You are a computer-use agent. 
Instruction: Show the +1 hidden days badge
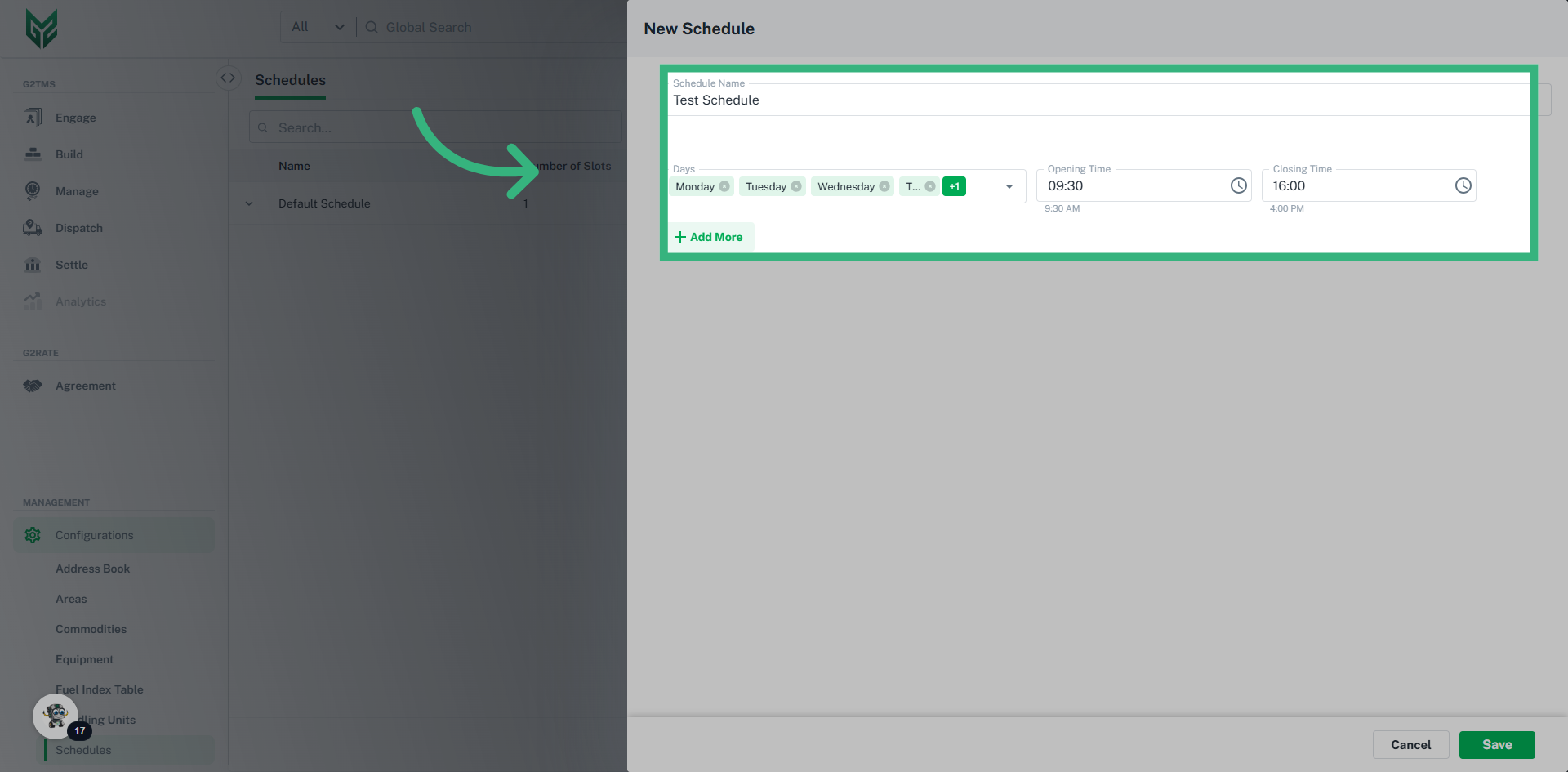click(954, 186)
